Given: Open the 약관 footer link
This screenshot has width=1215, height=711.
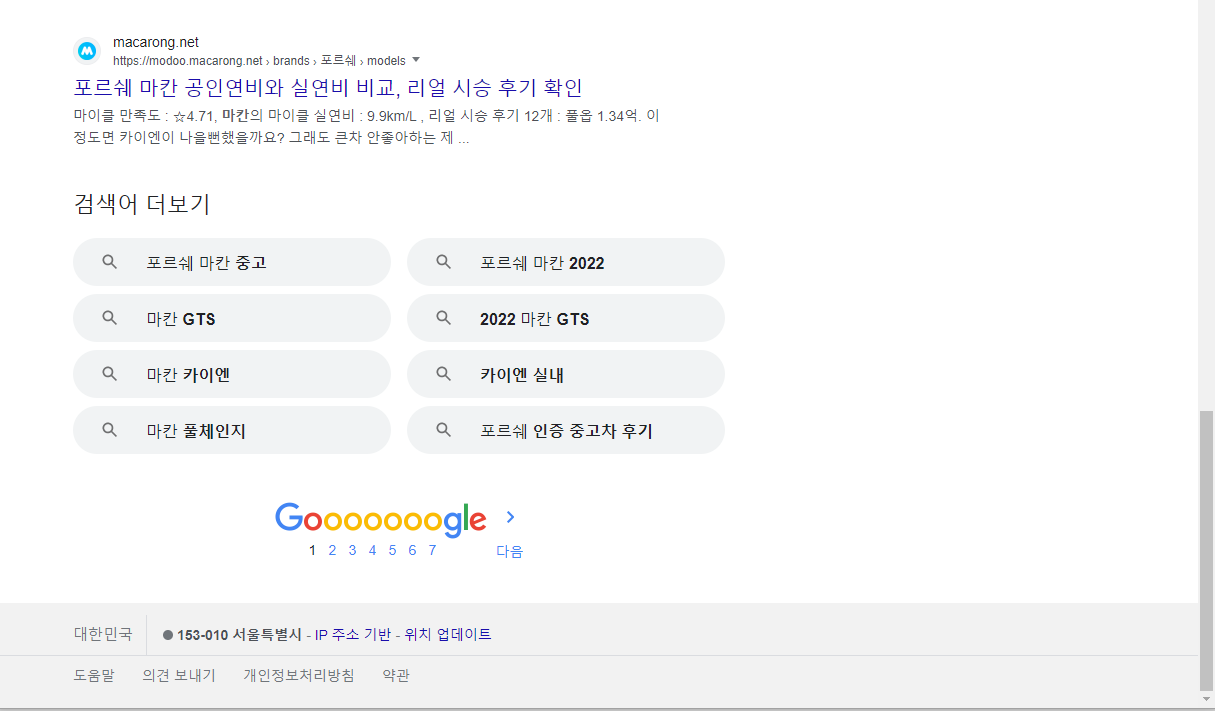Looking at the screenshot, I should point(396,675).
